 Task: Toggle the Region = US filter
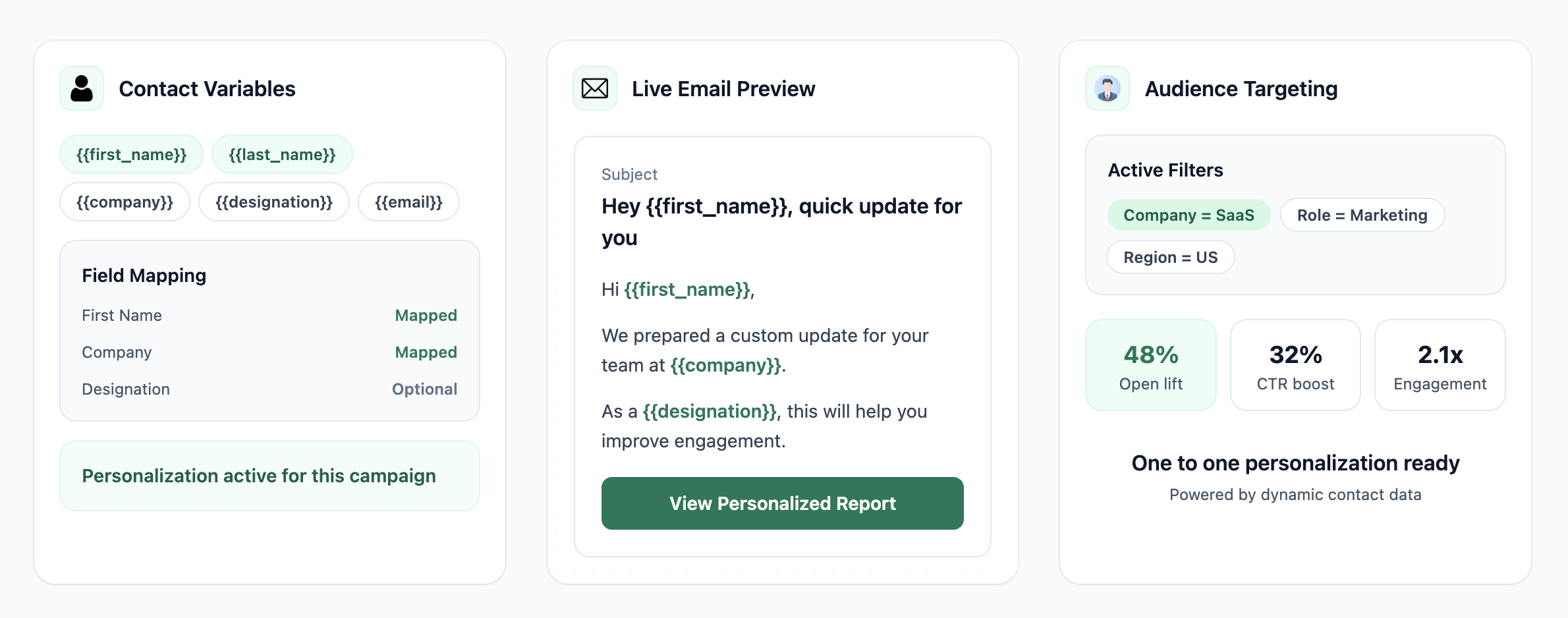[1171, 257]
